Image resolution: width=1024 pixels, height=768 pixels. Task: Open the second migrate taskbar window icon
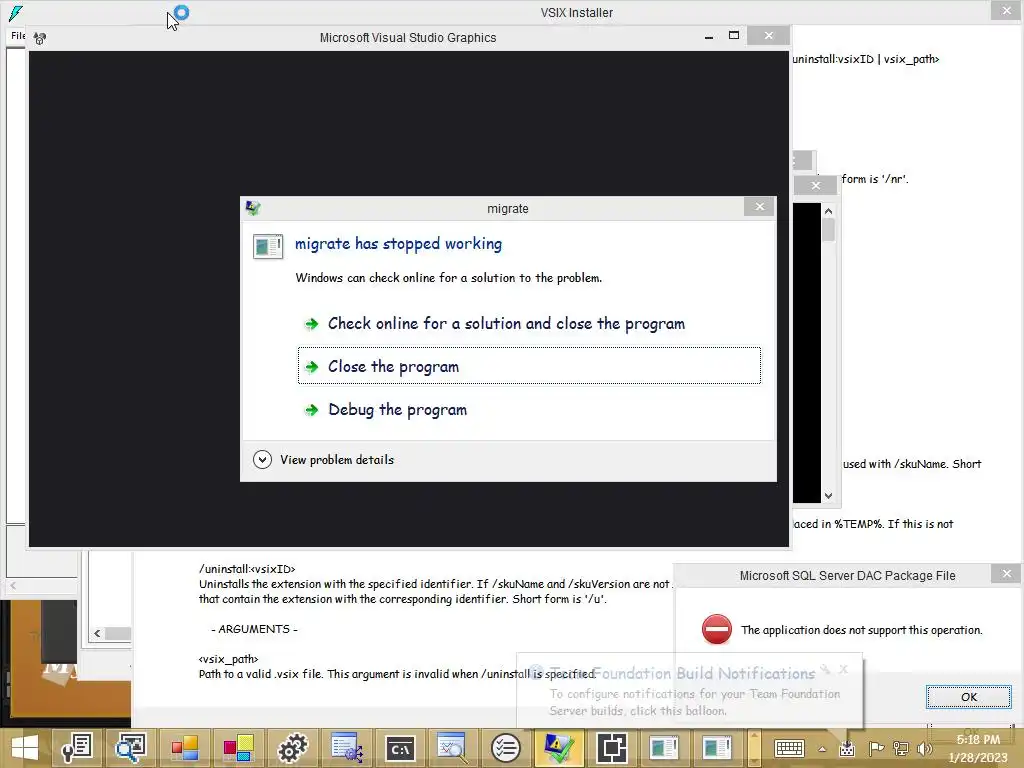[x=716, y=748]
